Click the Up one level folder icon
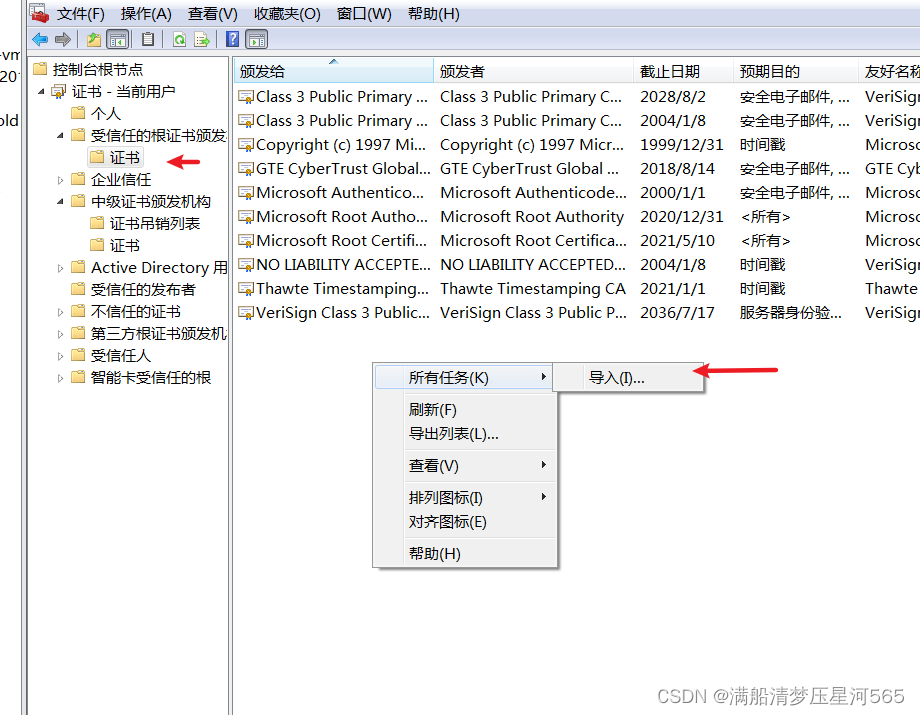The image size is (920, 715). coord(94,39)
